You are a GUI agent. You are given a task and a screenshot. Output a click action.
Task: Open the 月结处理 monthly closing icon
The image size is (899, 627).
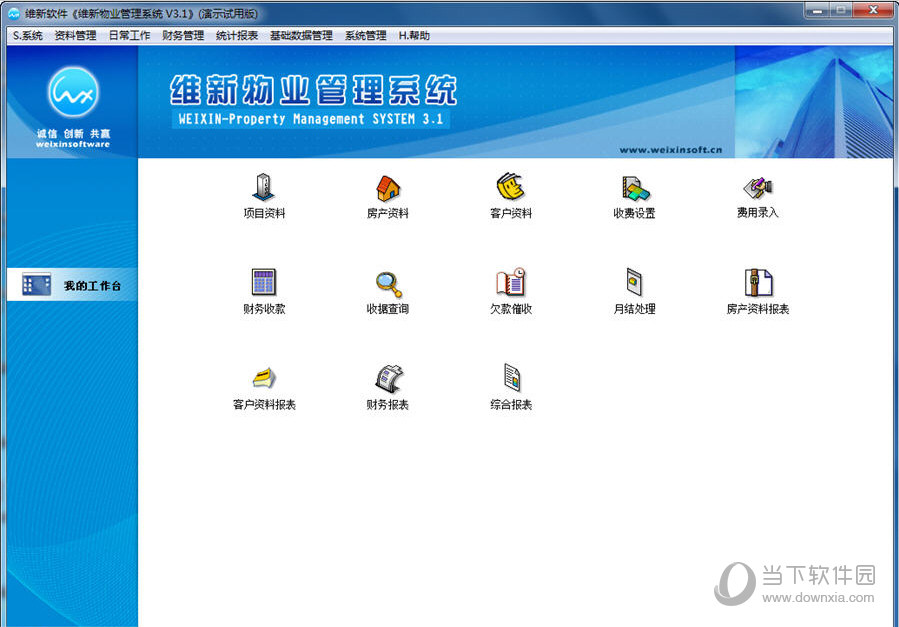pyautogui.click(x=634, y=283)
